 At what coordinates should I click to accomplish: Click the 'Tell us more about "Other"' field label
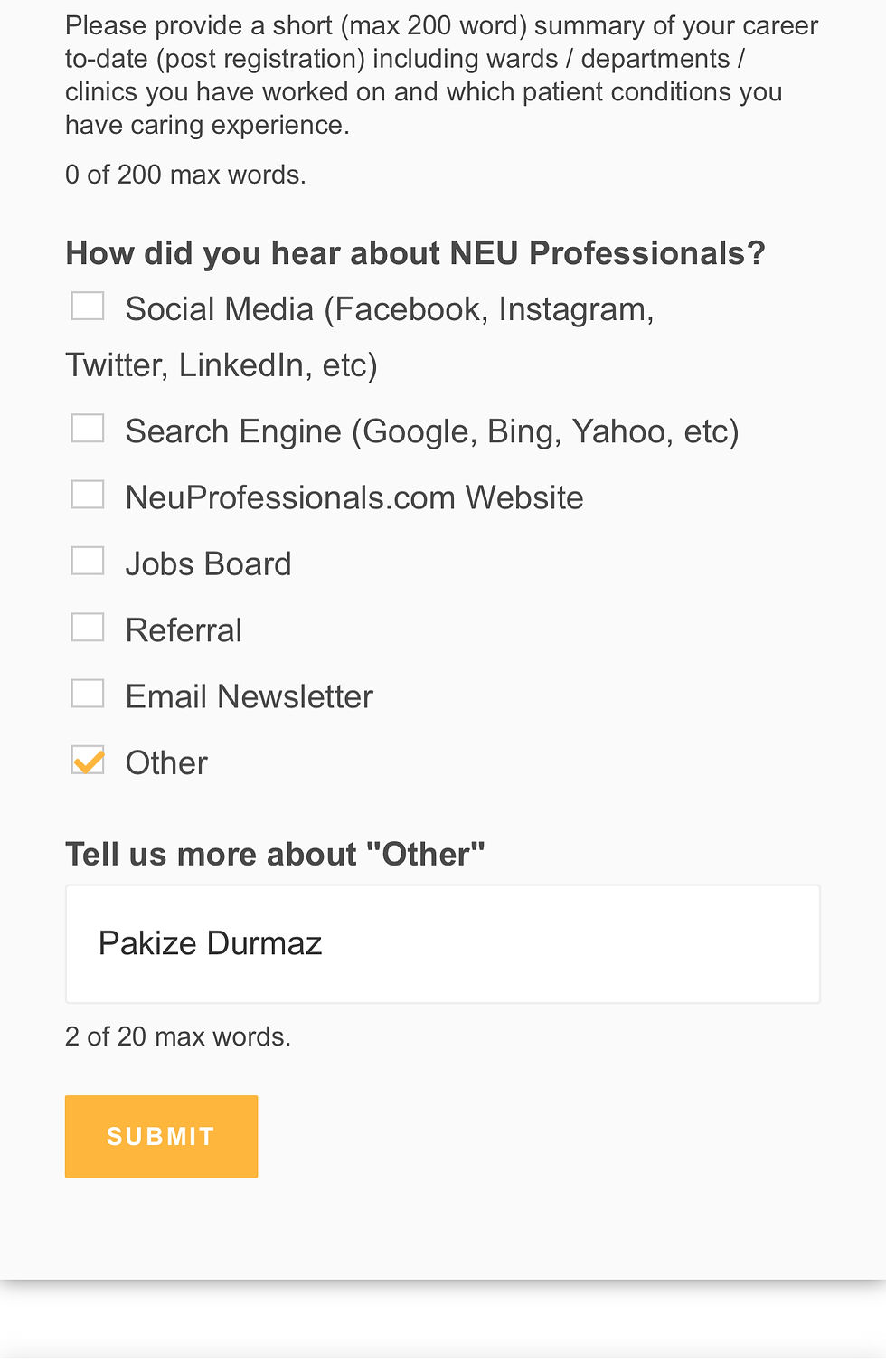pos(275,854)
